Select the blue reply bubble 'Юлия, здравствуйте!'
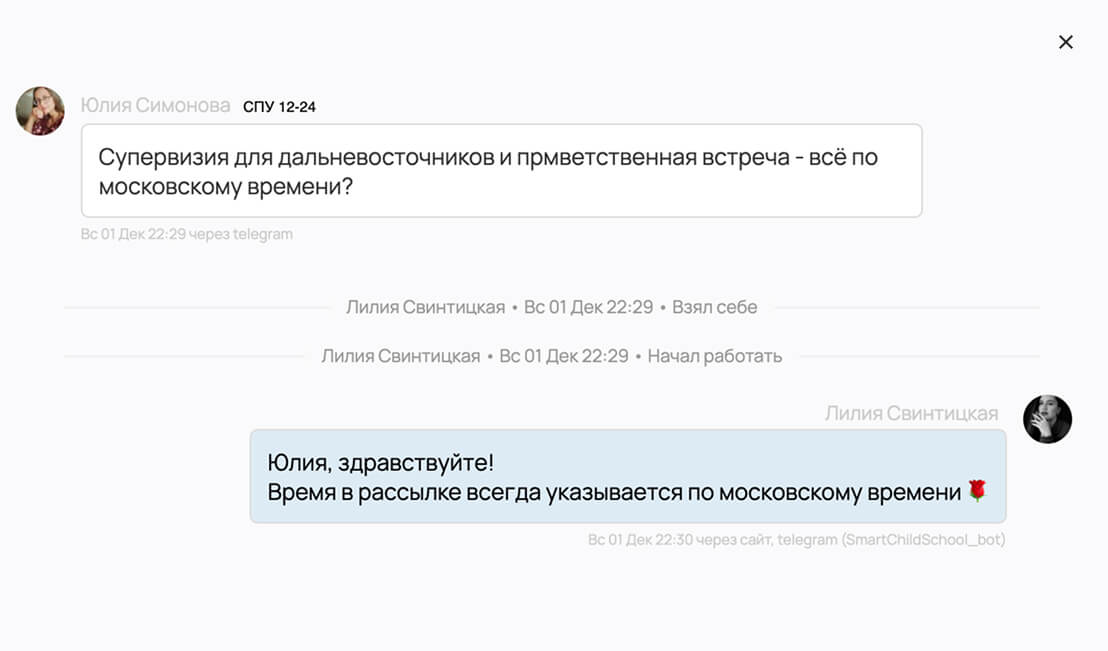This screenshot has width=1108, height=651. (x=628, y=476)
